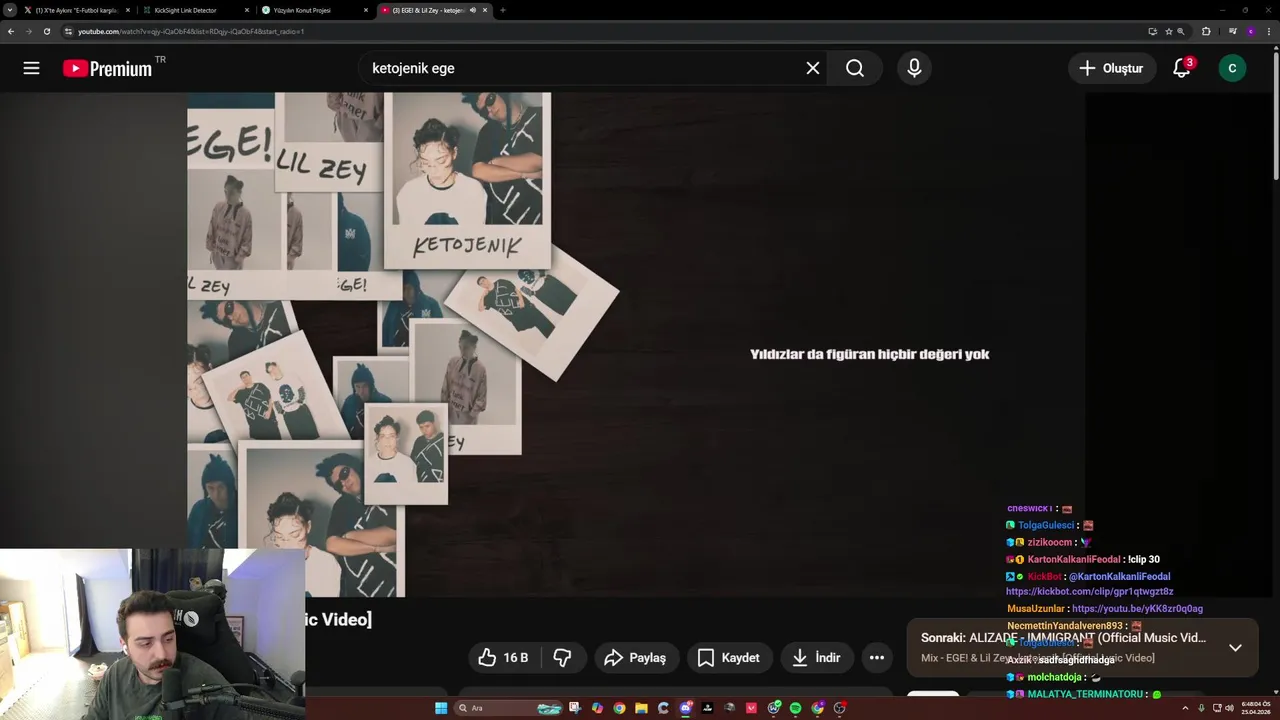
Task: Mute the tab via its speaker icon
Action: [472, 10]
